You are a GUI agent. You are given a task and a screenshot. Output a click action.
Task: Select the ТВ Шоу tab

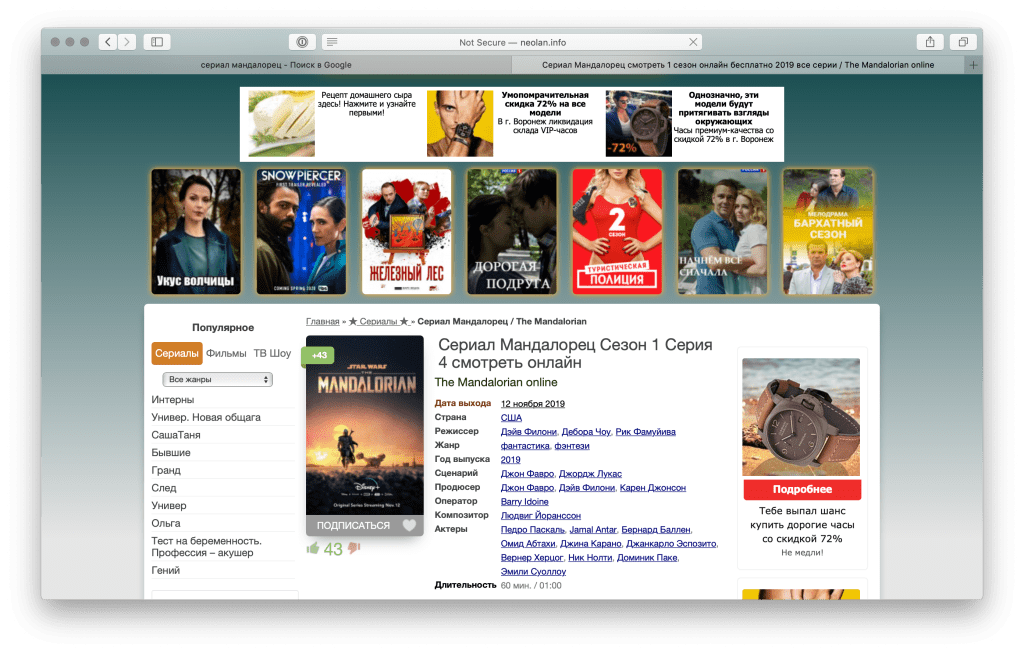point(272,353)
